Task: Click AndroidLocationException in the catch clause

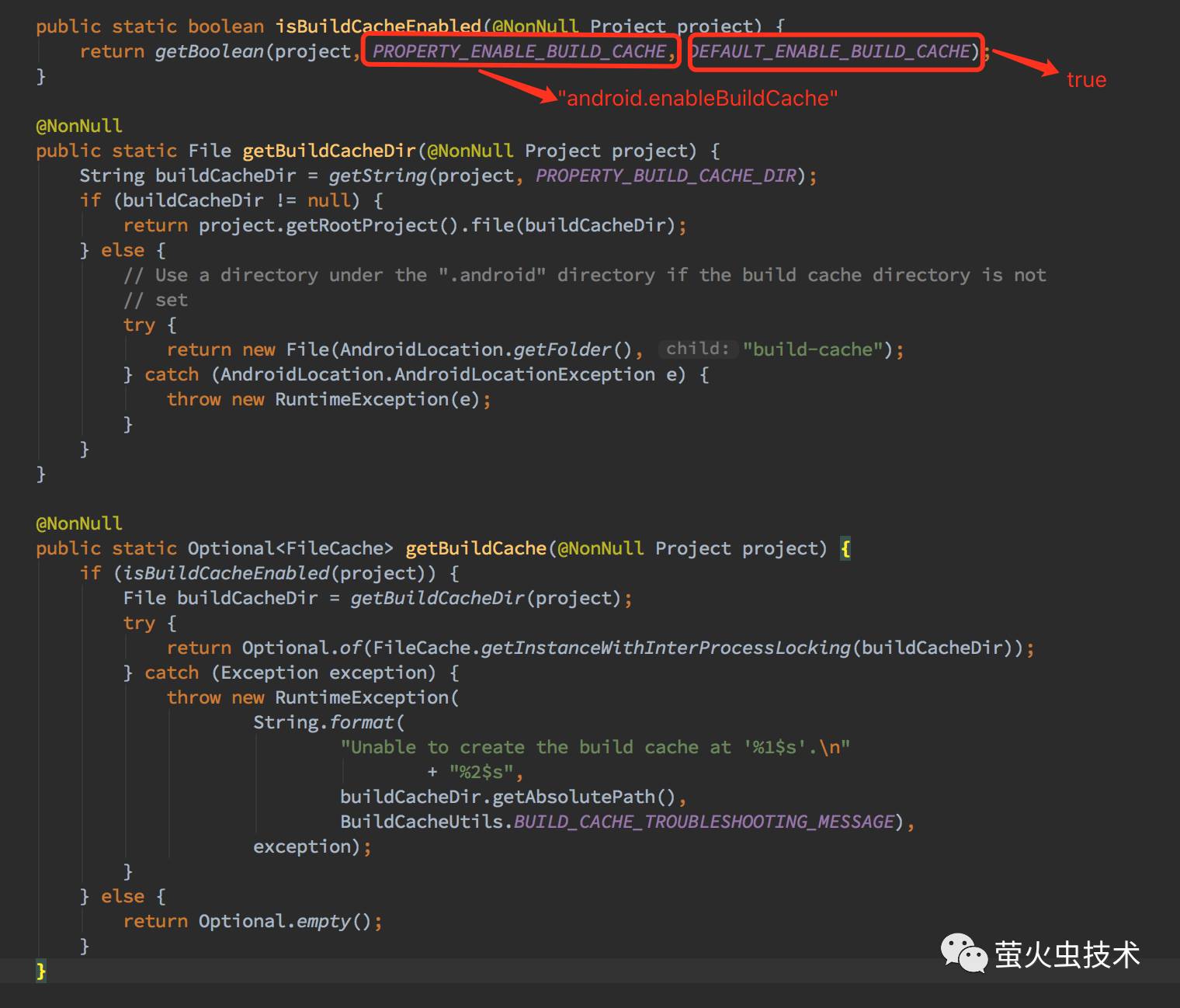Action: pos(525,374)
